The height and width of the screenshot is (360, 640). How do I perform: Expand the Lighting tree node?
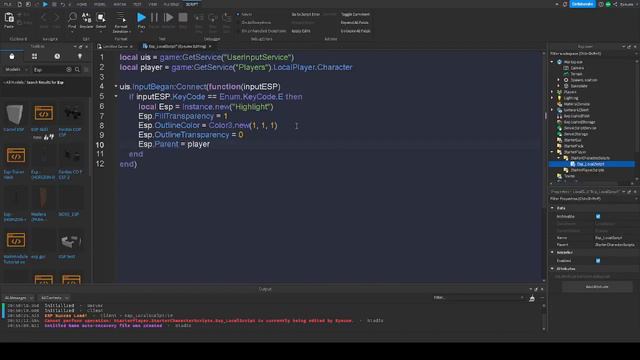(552, 98)
